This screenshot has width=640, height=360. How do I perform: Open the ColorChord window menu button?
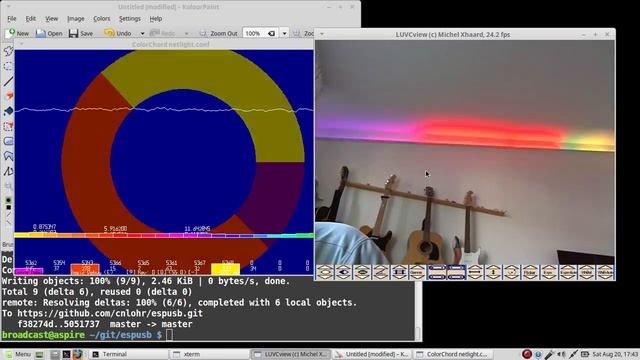(x=21, y=44)
